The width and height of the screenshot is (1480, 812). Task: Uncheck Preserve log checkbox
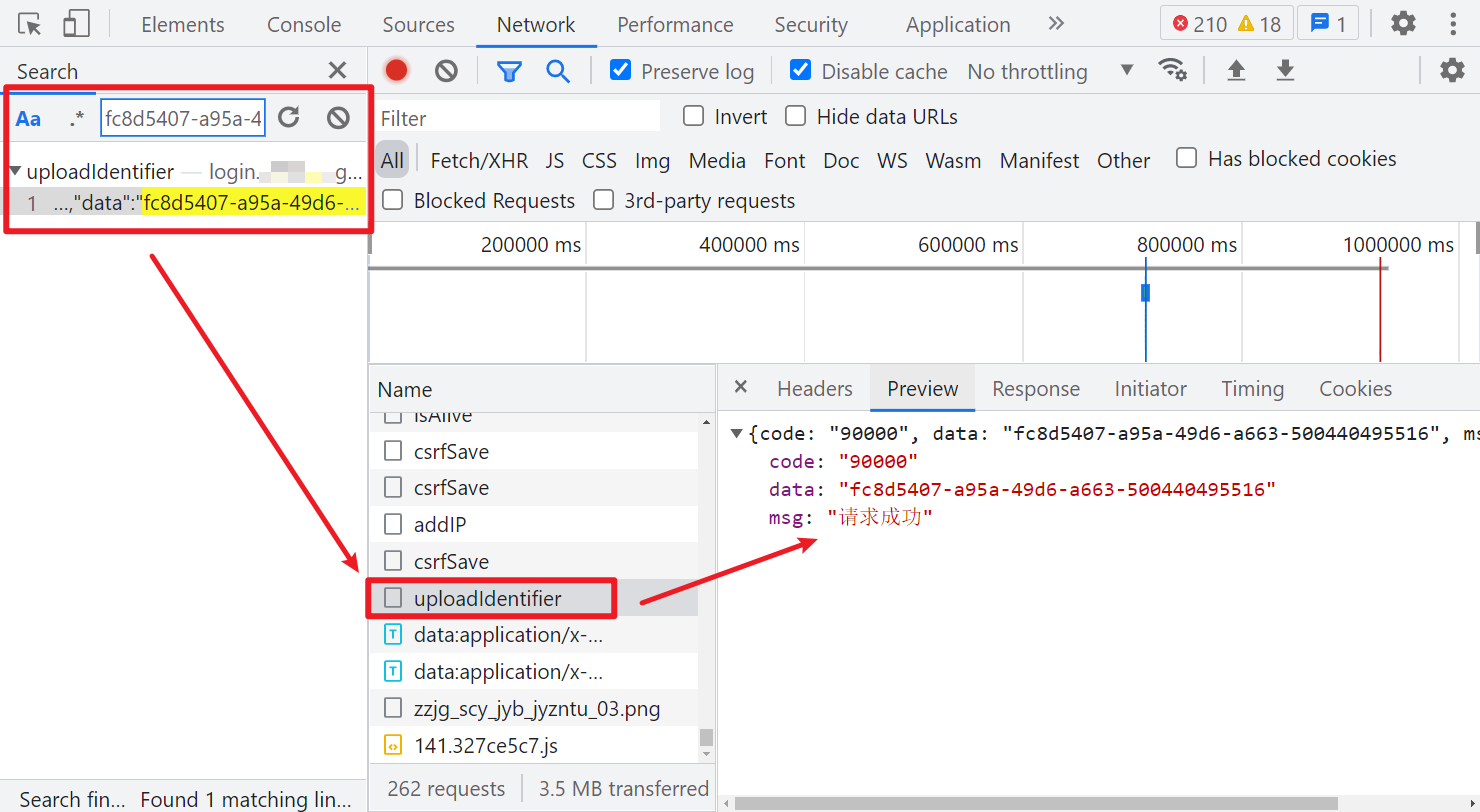(x=620, y=70)
